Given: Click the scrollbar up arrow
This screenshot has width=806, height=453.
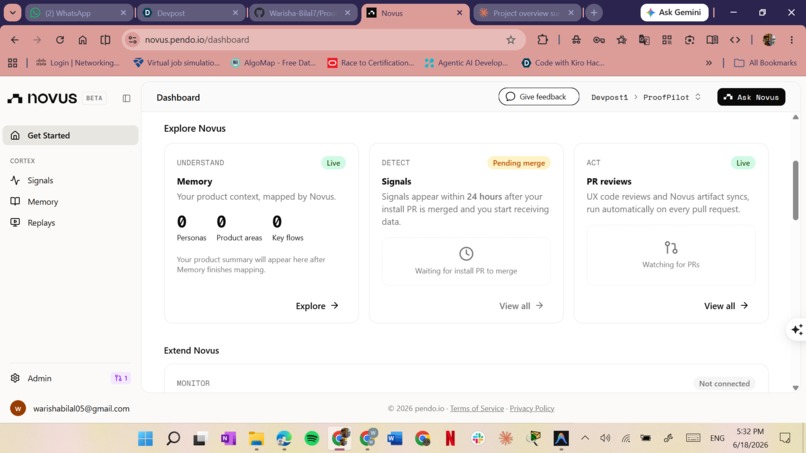Looking at the screenshot, I should (x=795, y=117).
